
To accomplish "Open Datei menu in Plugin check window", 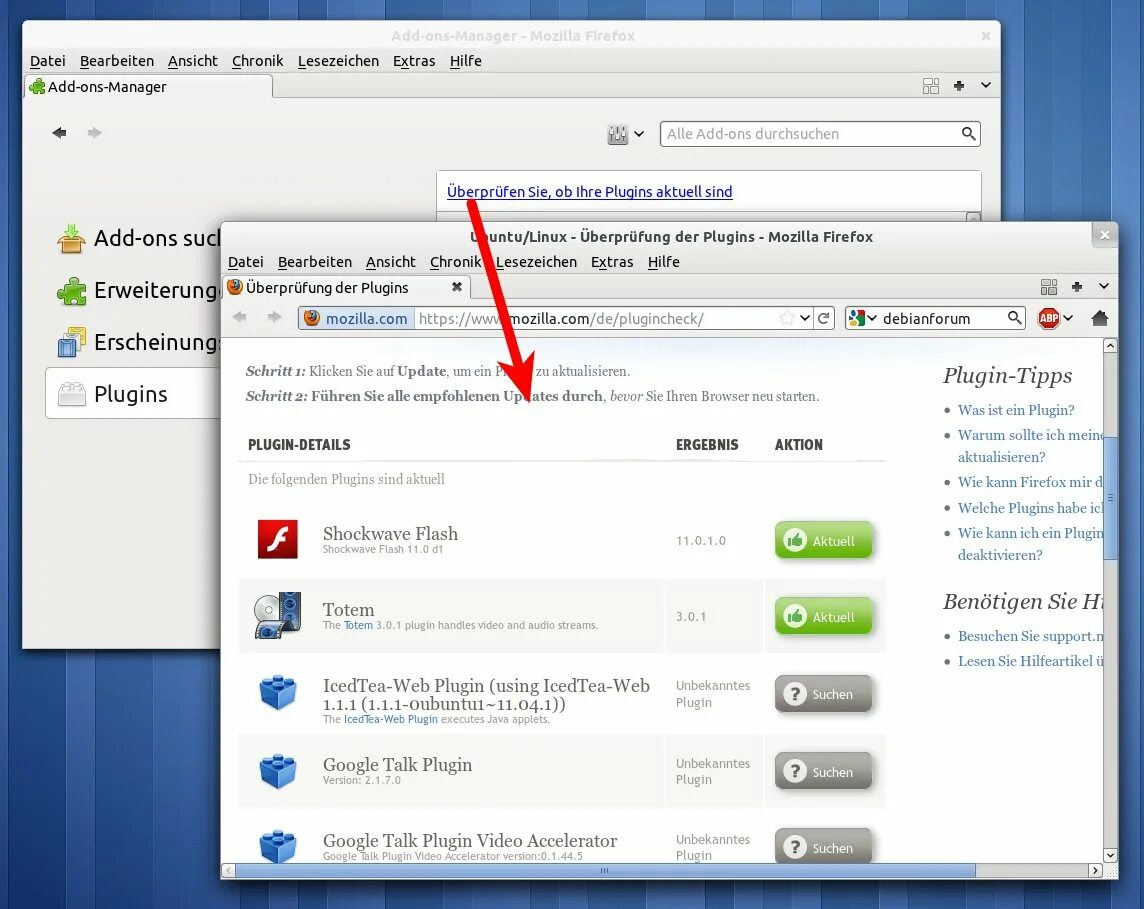I will click(246, 262).
